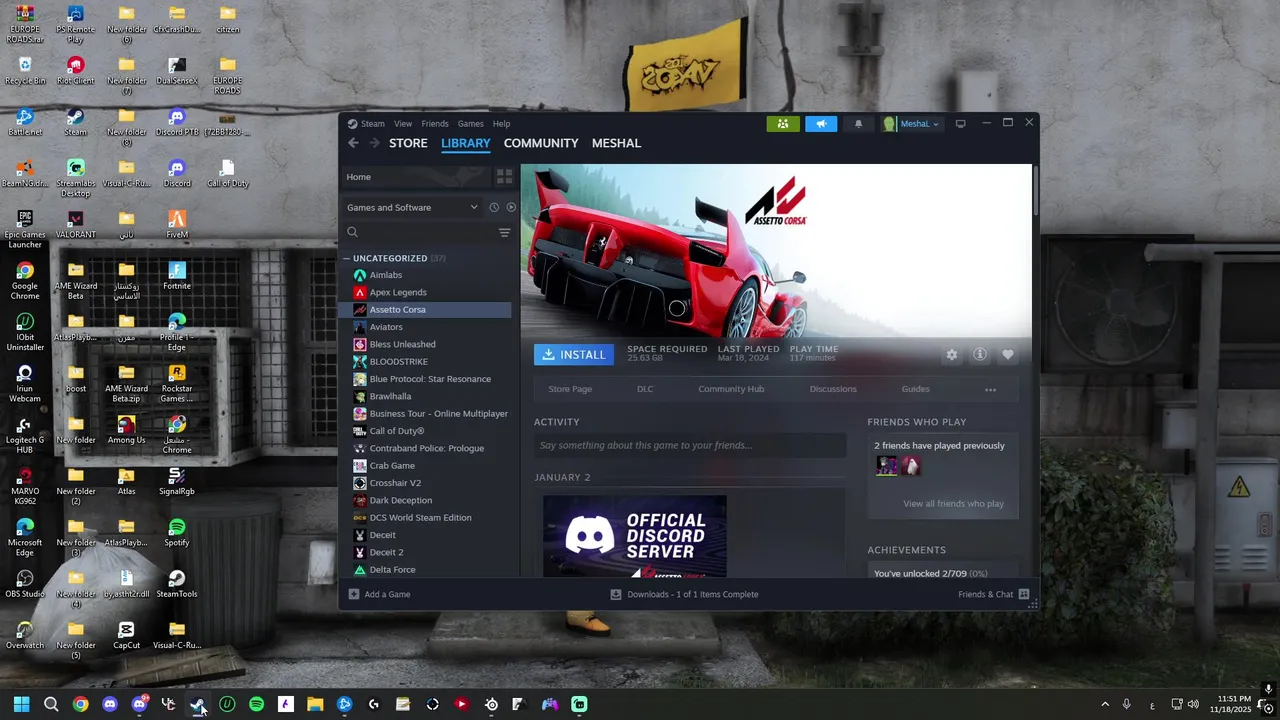Open taskbar File Explorer icon
Image resolution: width=1280 pixels, height=720 pixels.
click(315, 704)
